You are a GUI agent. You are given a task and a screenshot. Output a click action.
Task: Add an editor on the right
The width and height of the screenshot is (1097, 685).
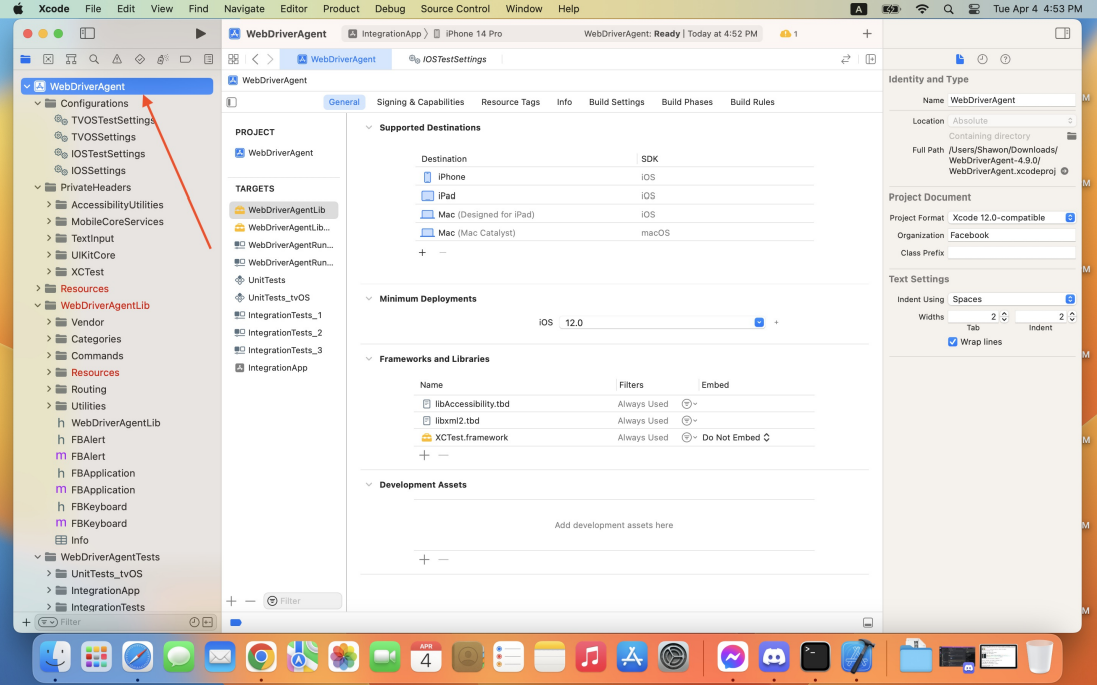tap(871, 59)
